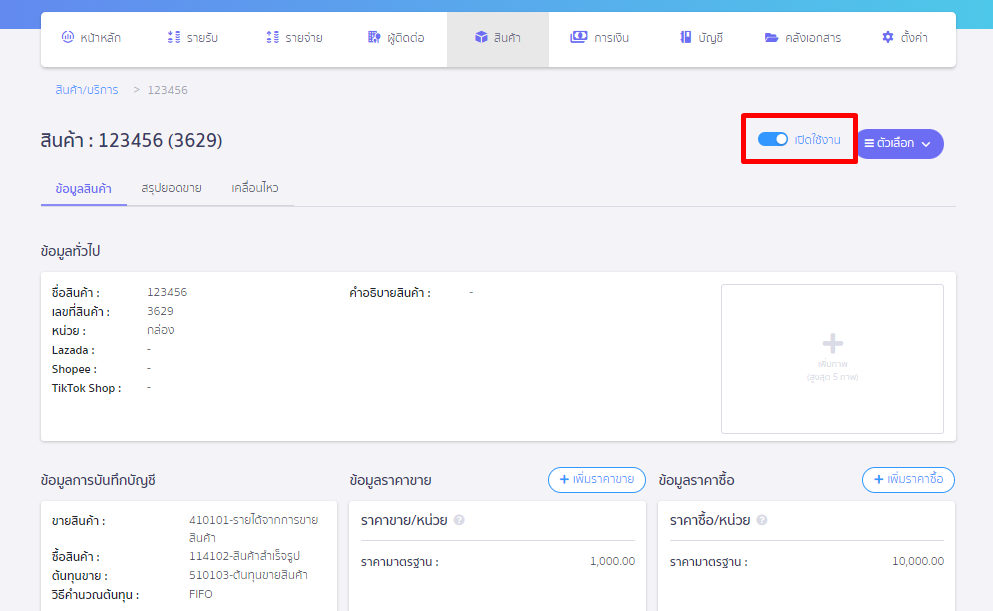The height and width of the screenshot is (611, 993).
Task: Click help icon beside ราคาขาย/หน่วย
Action: coord(459,520)
